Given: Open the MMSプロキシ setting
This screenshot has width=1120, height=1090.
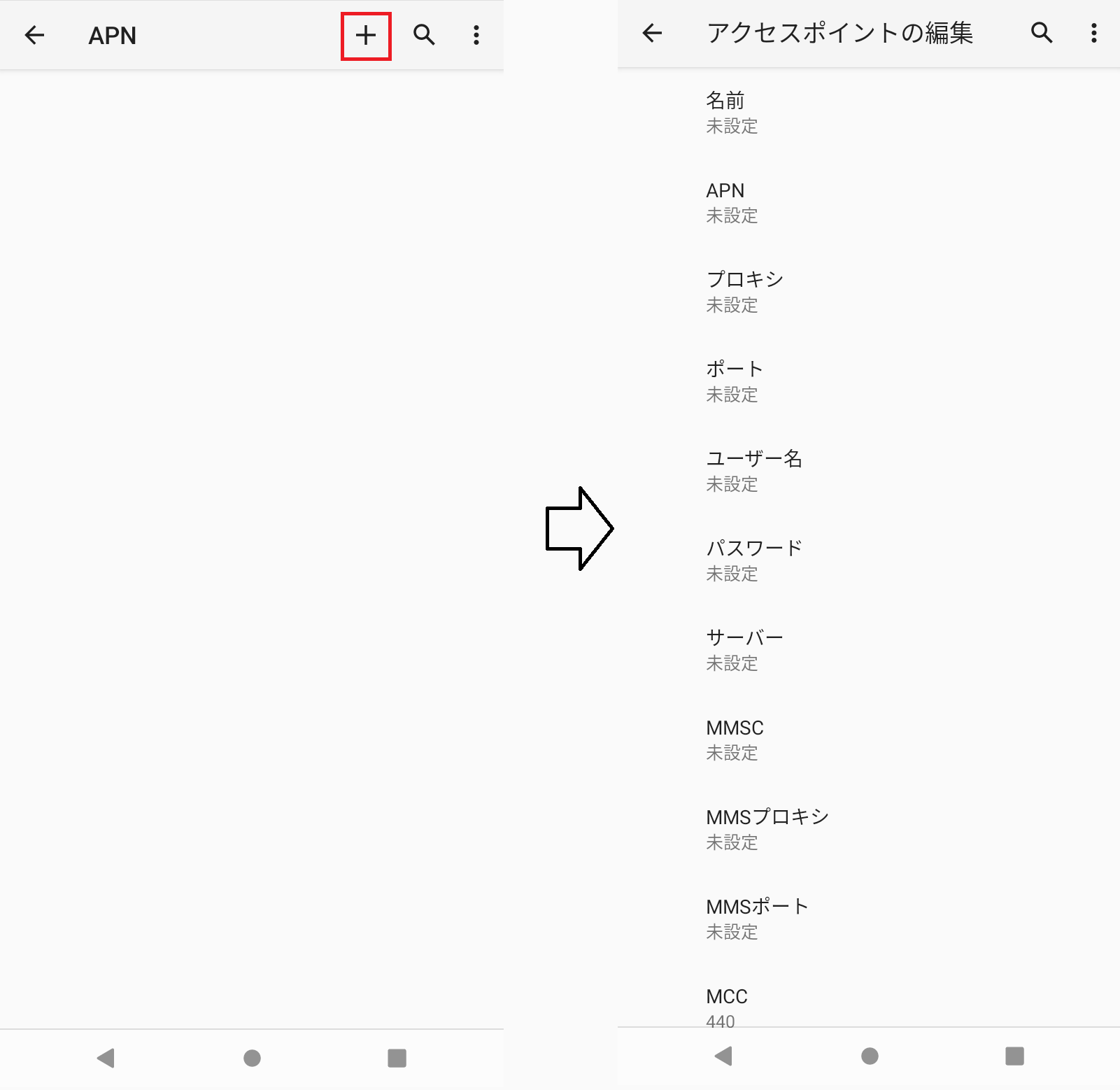Looking at the screenshot, I should tap(869, 829).
